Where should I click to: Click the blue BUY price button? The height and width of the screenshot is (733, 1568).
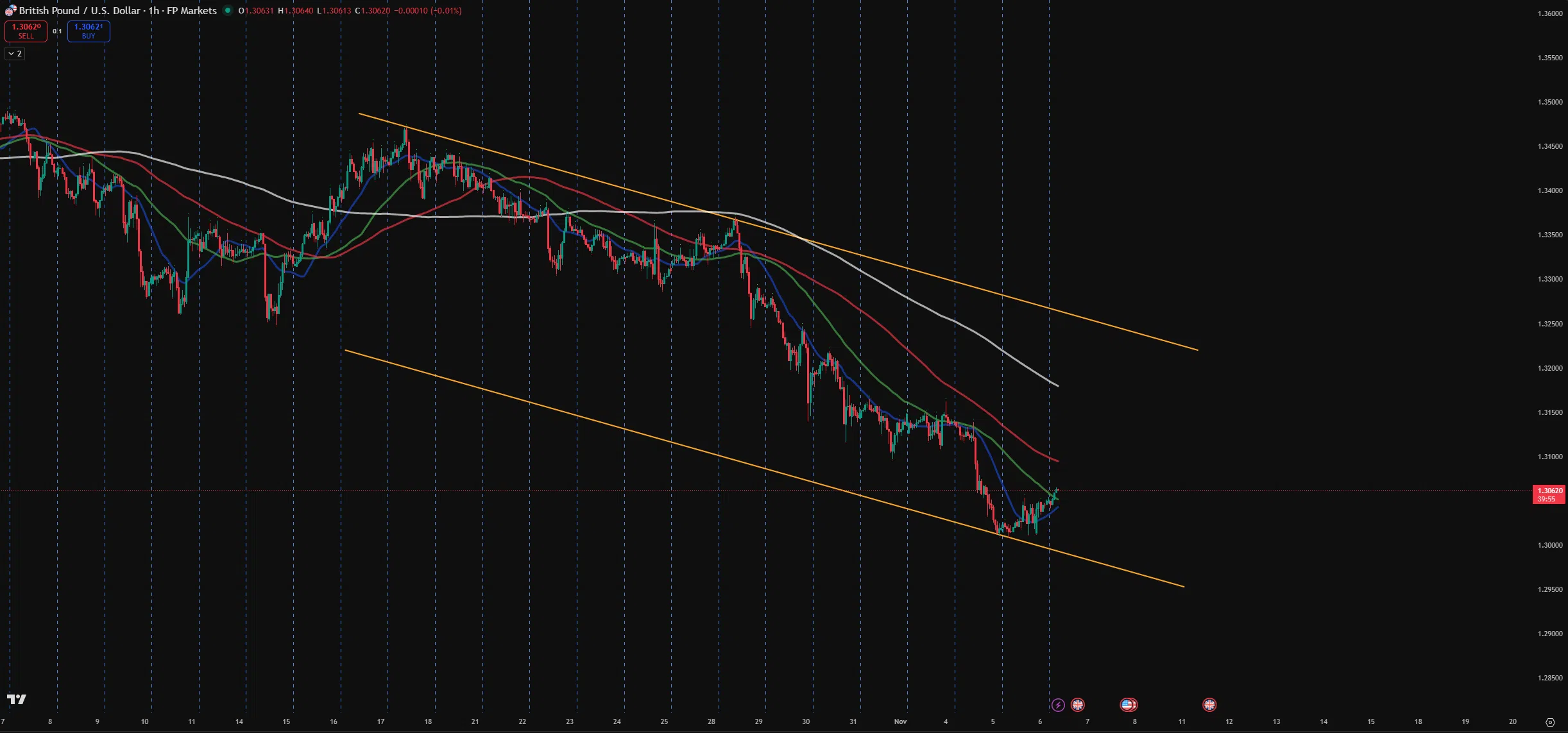(x=89, y=31)
